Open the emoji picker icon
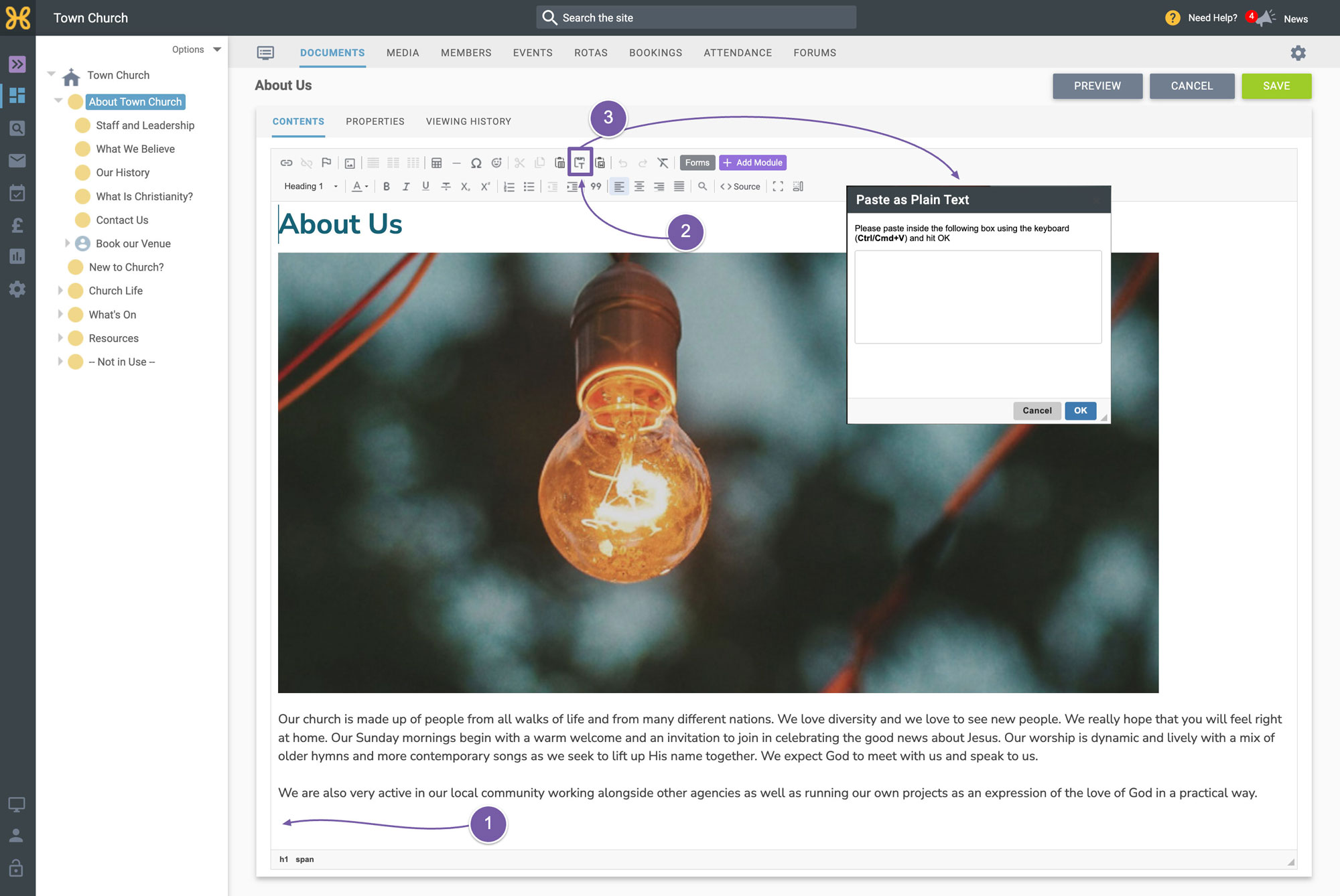 [x=496, y=163]
